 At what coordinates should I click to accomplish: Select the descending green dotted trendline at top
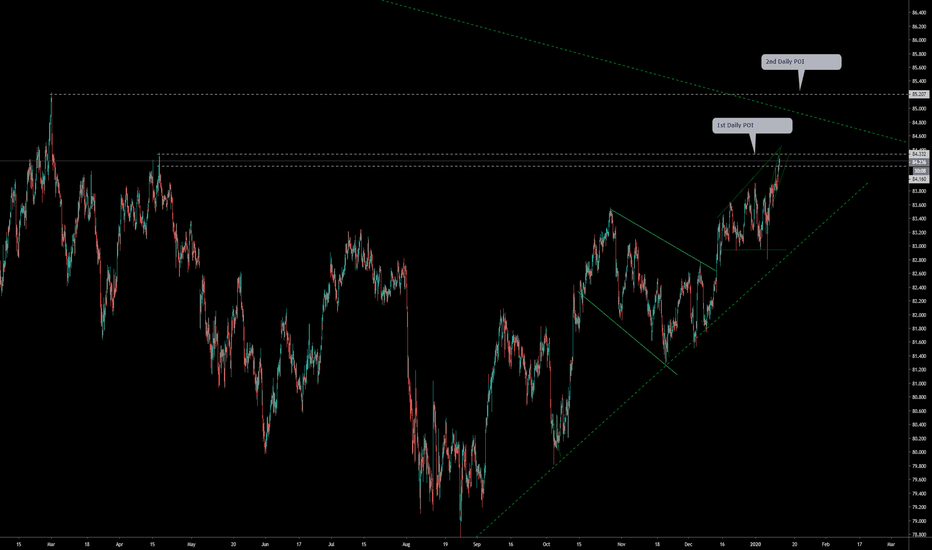600,58
